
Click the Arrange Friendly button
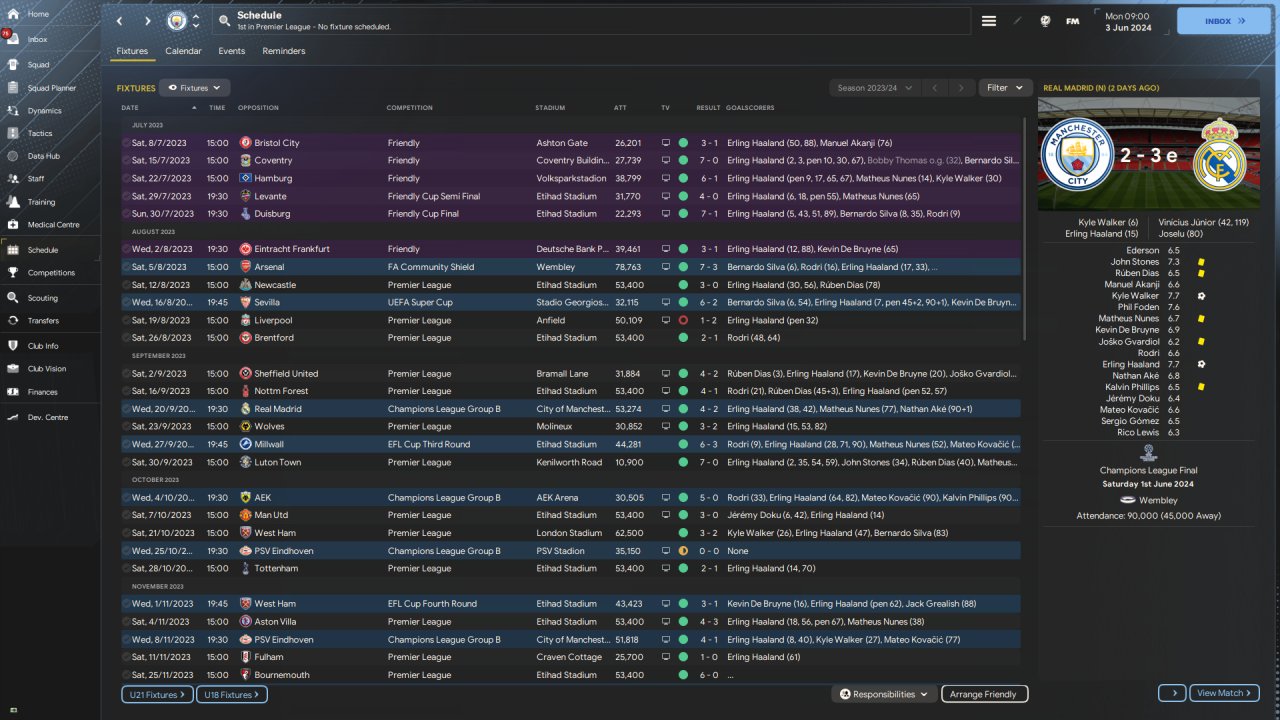point(982,694)
